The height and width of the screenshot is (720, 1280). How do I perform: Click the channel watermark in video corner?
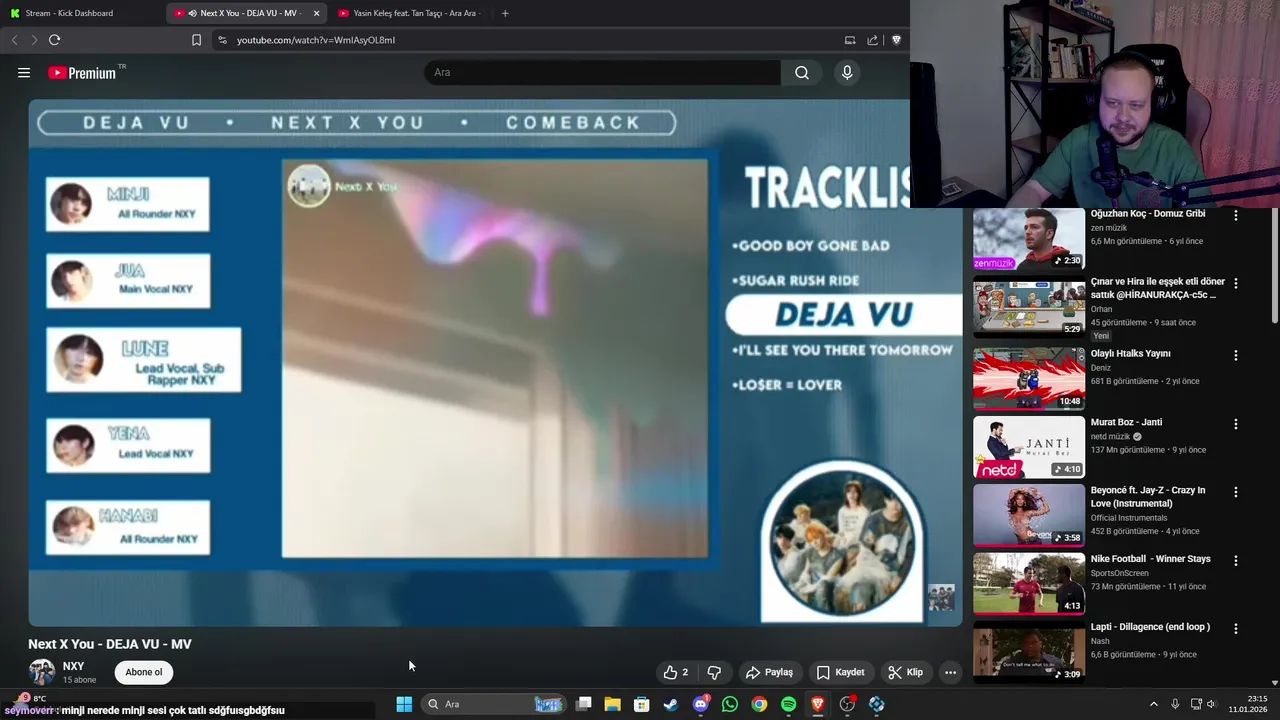coord(941,597)
